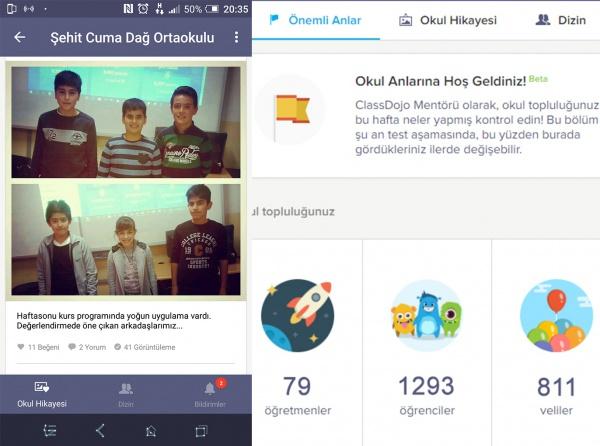Open Bildirimler notifications bell
Image resolution: width=600 pixels, height=446 pixels.
point(210,394)
